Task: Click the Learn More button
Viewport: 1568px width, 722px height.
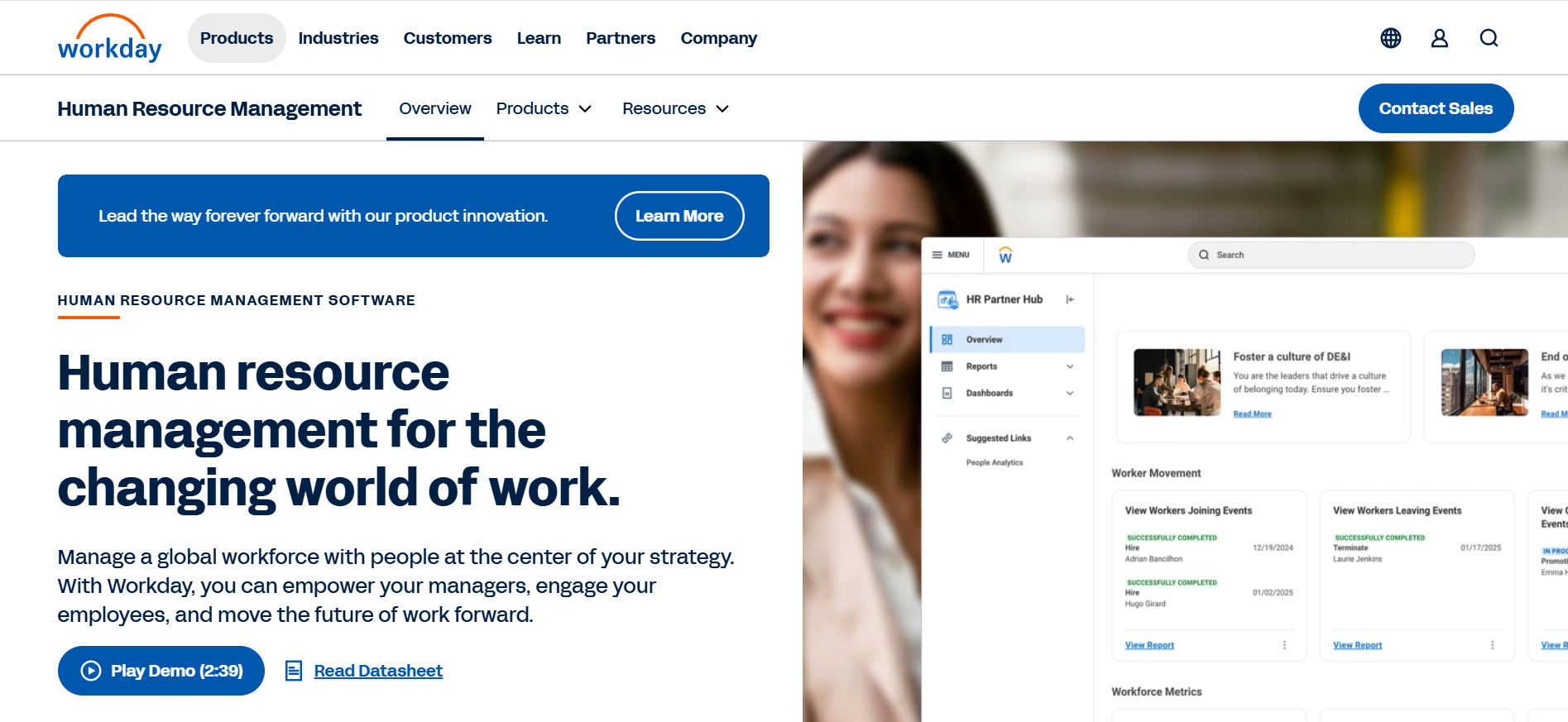Action: (x=679, y=216)
